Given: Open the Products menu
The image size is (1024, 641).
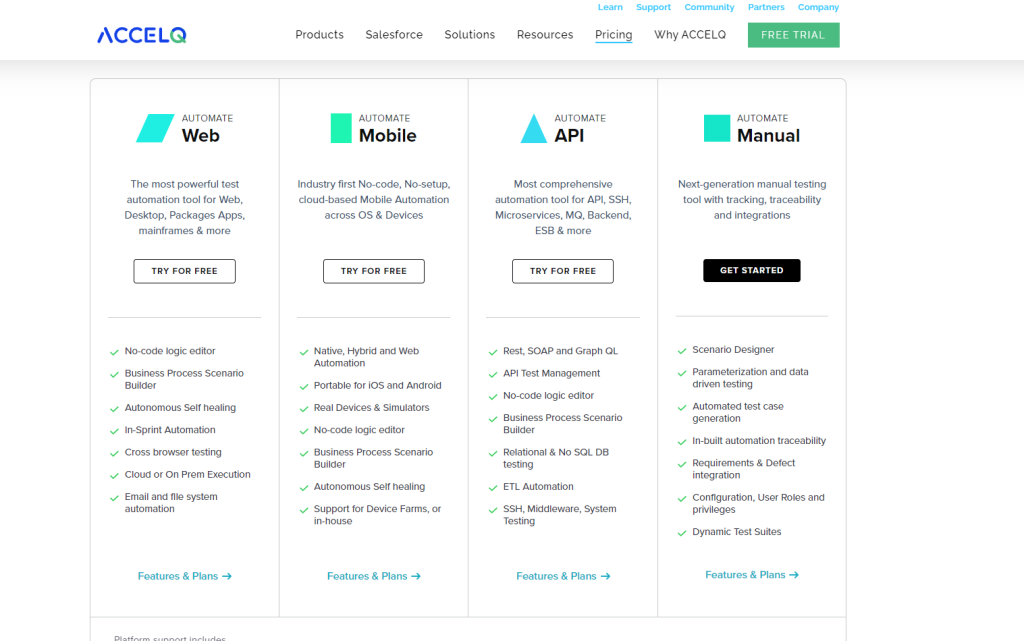Looking at the screenshot, I should 319,35.
